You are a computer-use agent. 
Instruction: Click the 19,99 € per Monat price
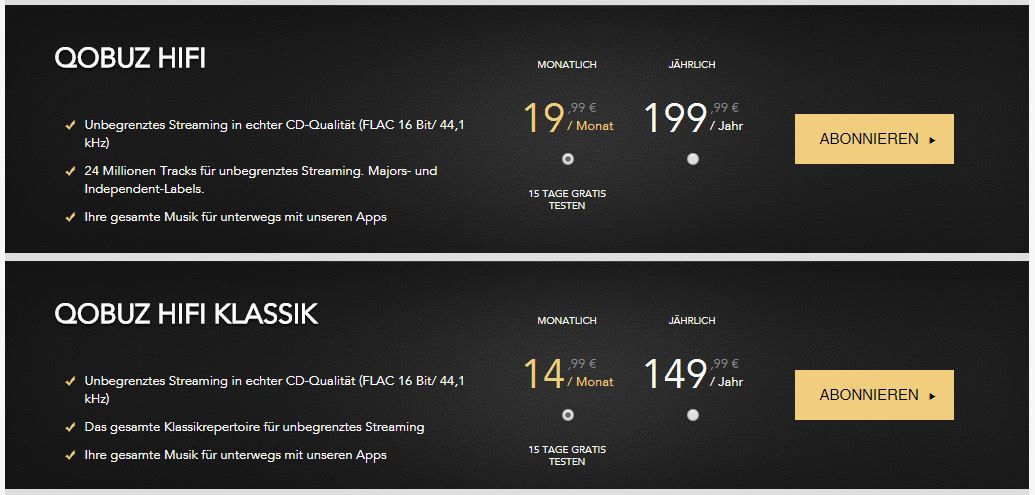click(568, 119)
